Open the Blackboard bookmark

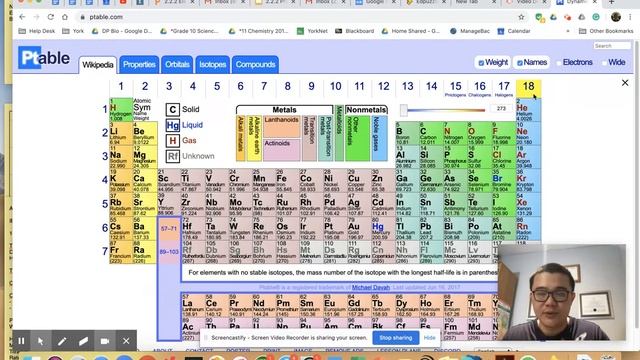tap(355, 31)
